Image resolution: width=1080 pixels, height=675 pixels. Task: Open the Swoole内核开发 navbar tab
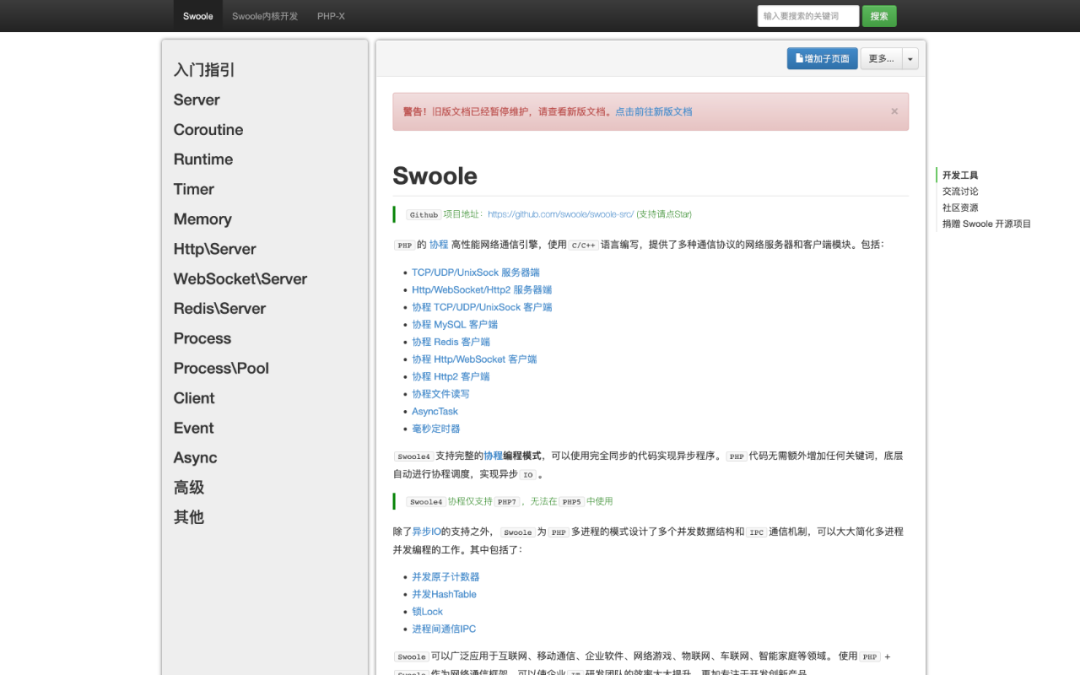point(264,16)
